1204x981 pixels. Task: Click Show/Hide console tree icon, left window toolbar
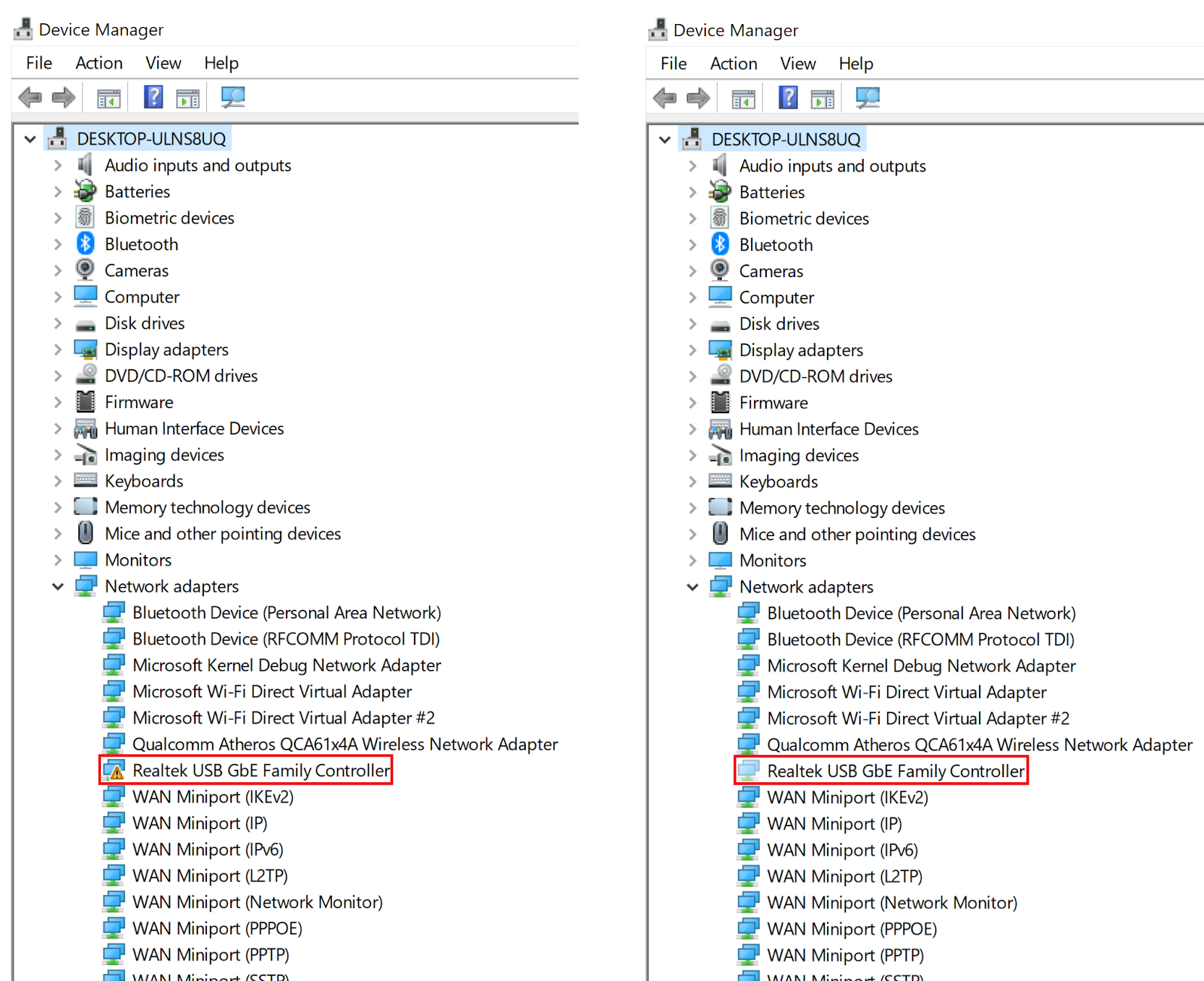[x=109, y=98]
